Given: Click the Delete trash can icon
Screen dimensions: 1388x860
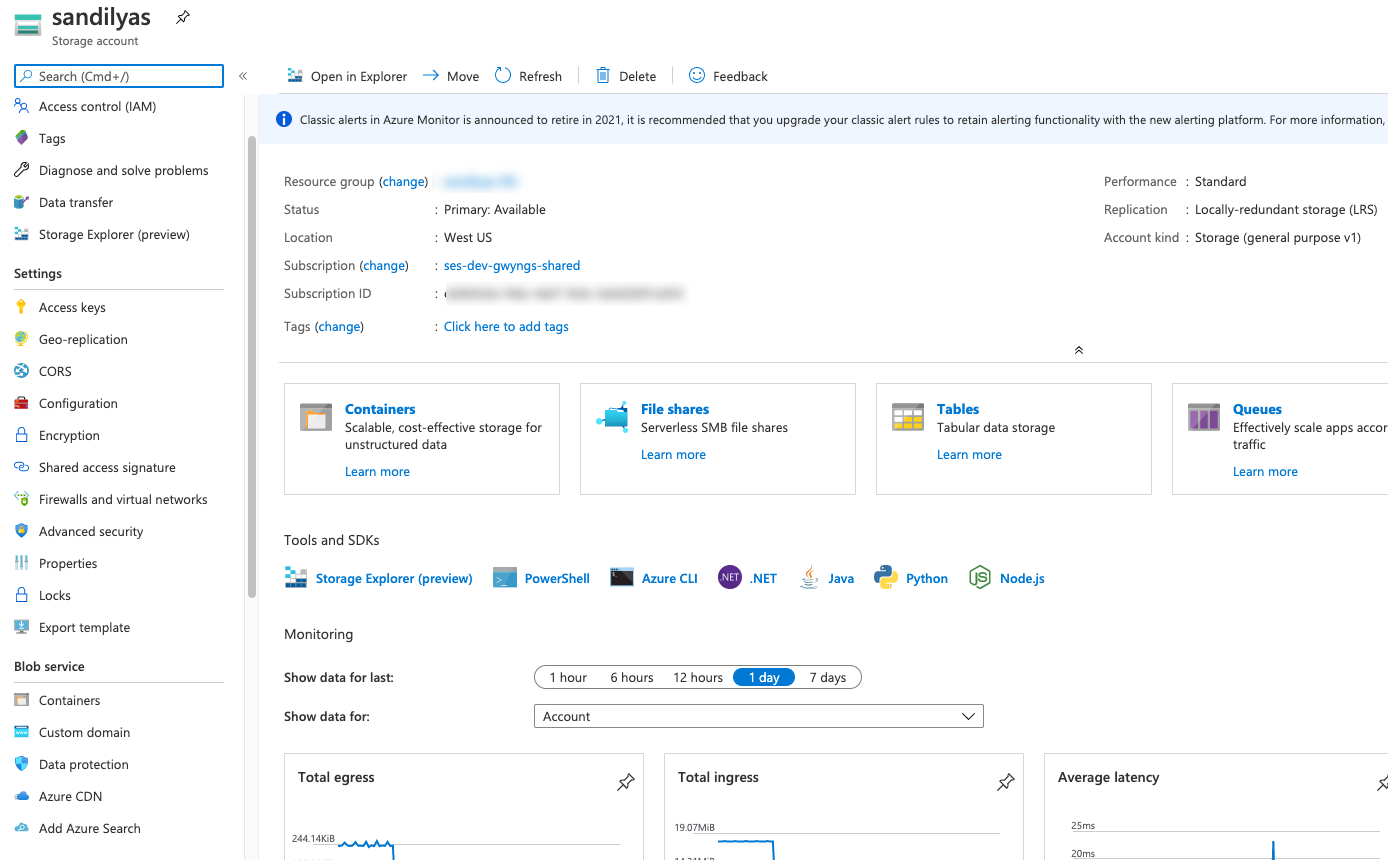Looking at the screenshot, I should pos(603,76).
